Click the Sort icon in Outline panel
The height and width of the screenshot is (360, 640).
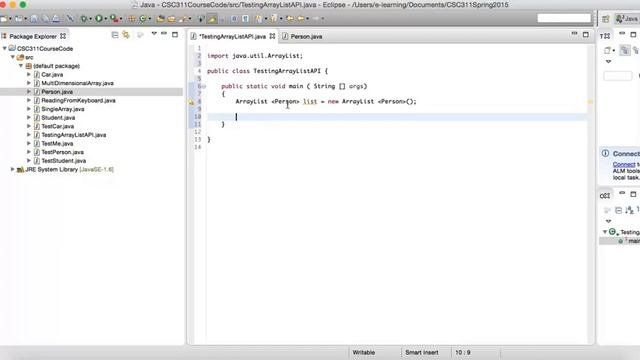click(629, 210)
